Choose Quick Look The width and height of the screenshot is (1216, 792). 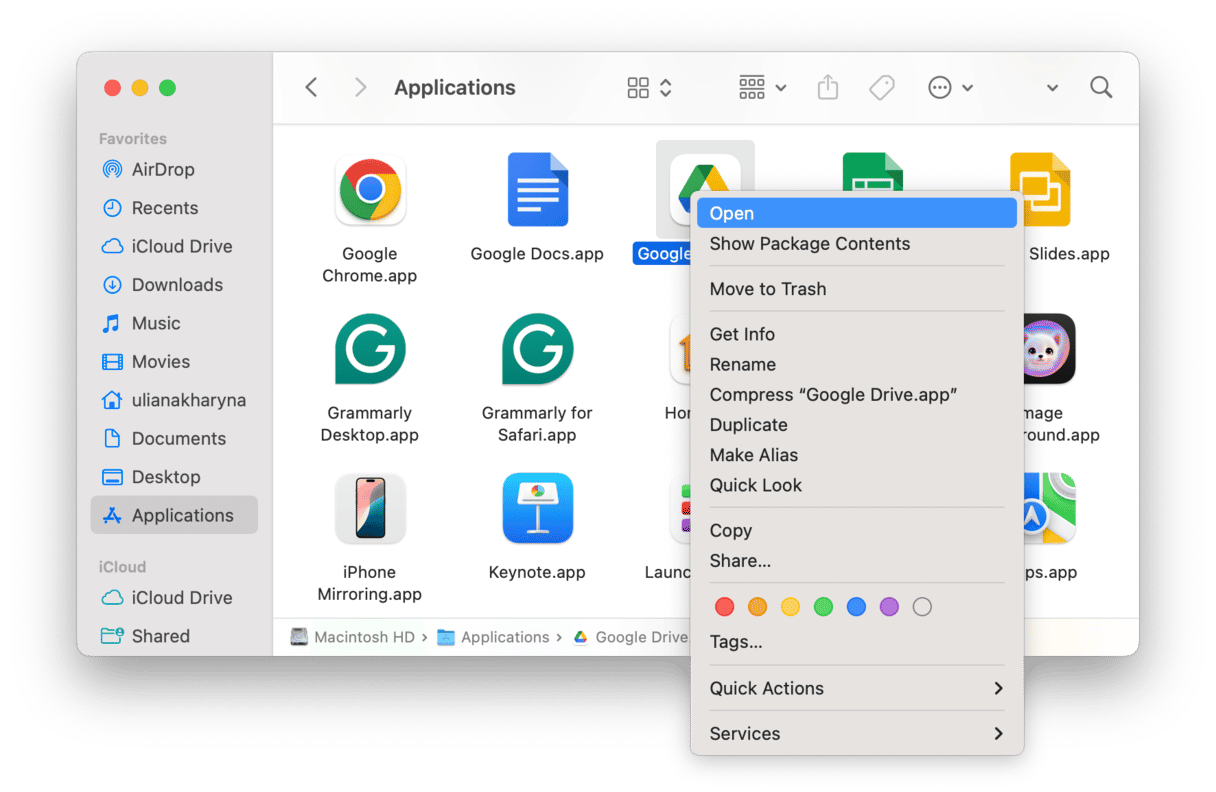857,485
